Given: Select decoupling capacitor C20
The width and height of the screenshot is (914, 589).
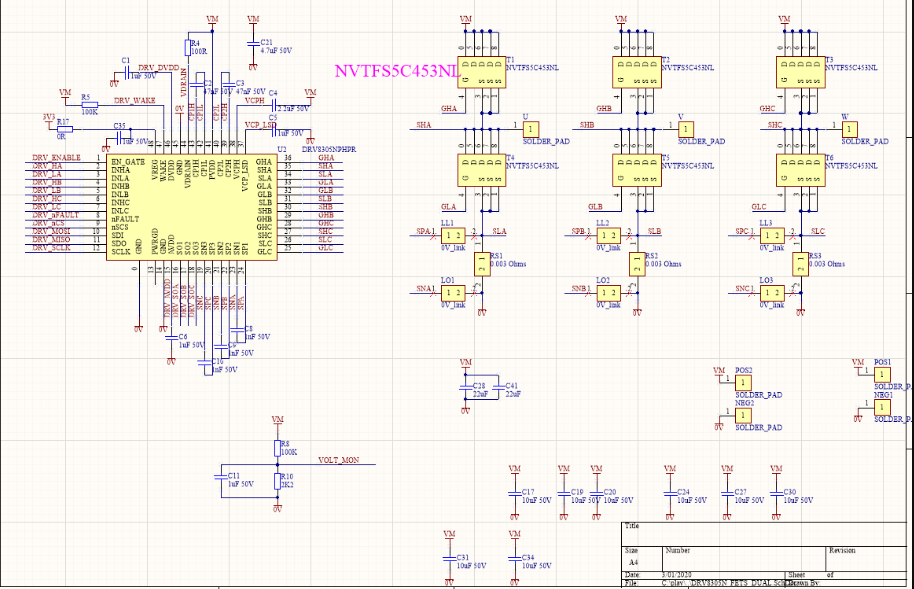Looking at the screenshot, I should point(596,493).
